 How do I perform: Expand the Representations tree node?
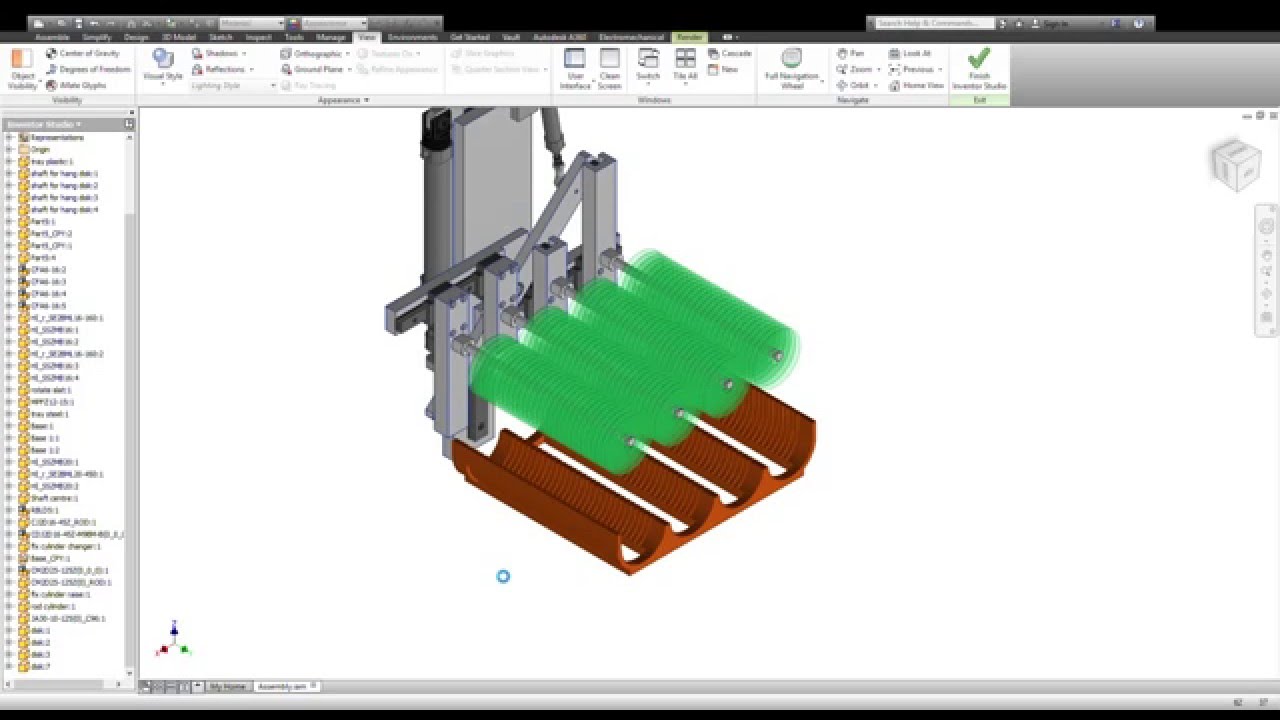tap(9, 137)
